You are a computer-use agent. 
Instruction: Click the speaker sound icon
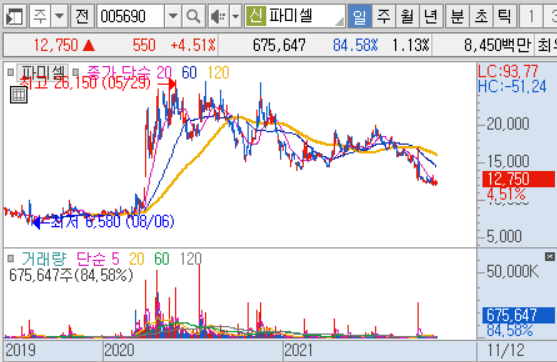(x=218, y=16)
